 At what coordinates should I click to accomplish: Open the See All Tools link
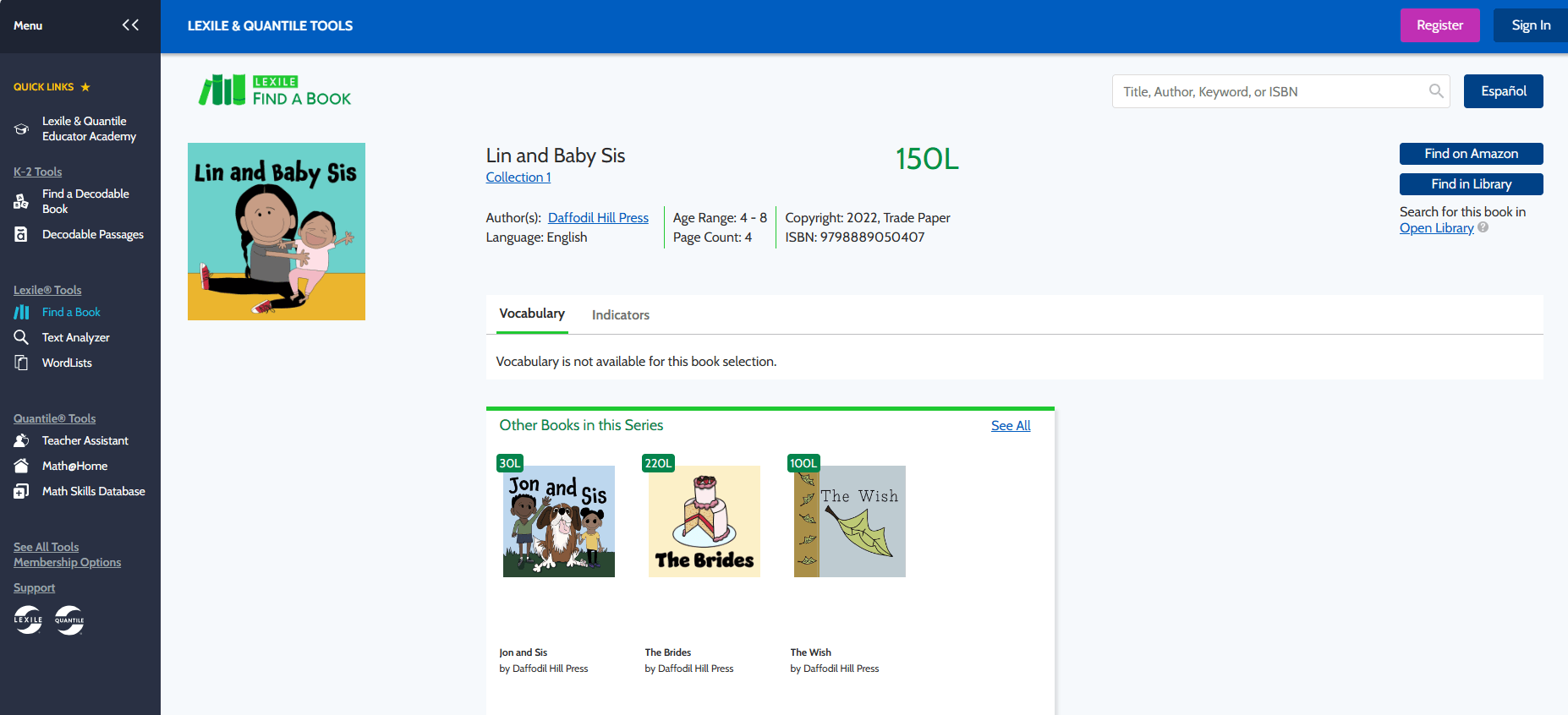[46, 547]
